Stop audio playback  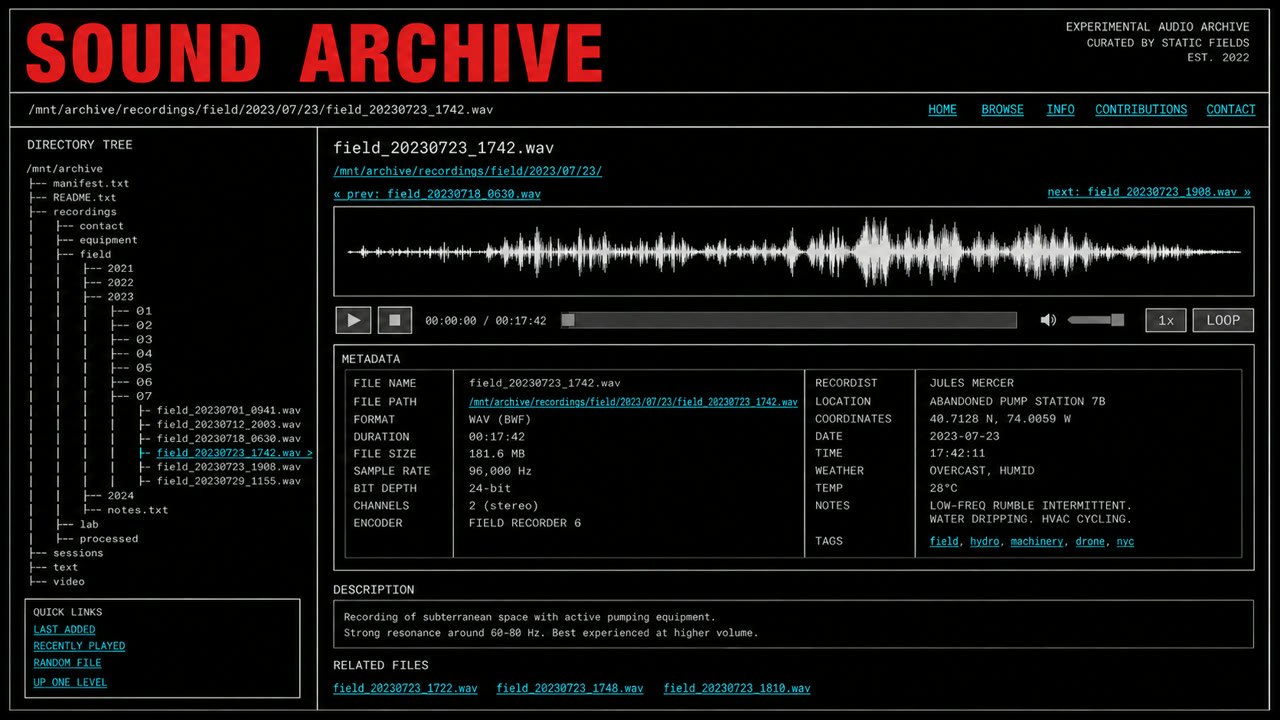coord(395,320)
